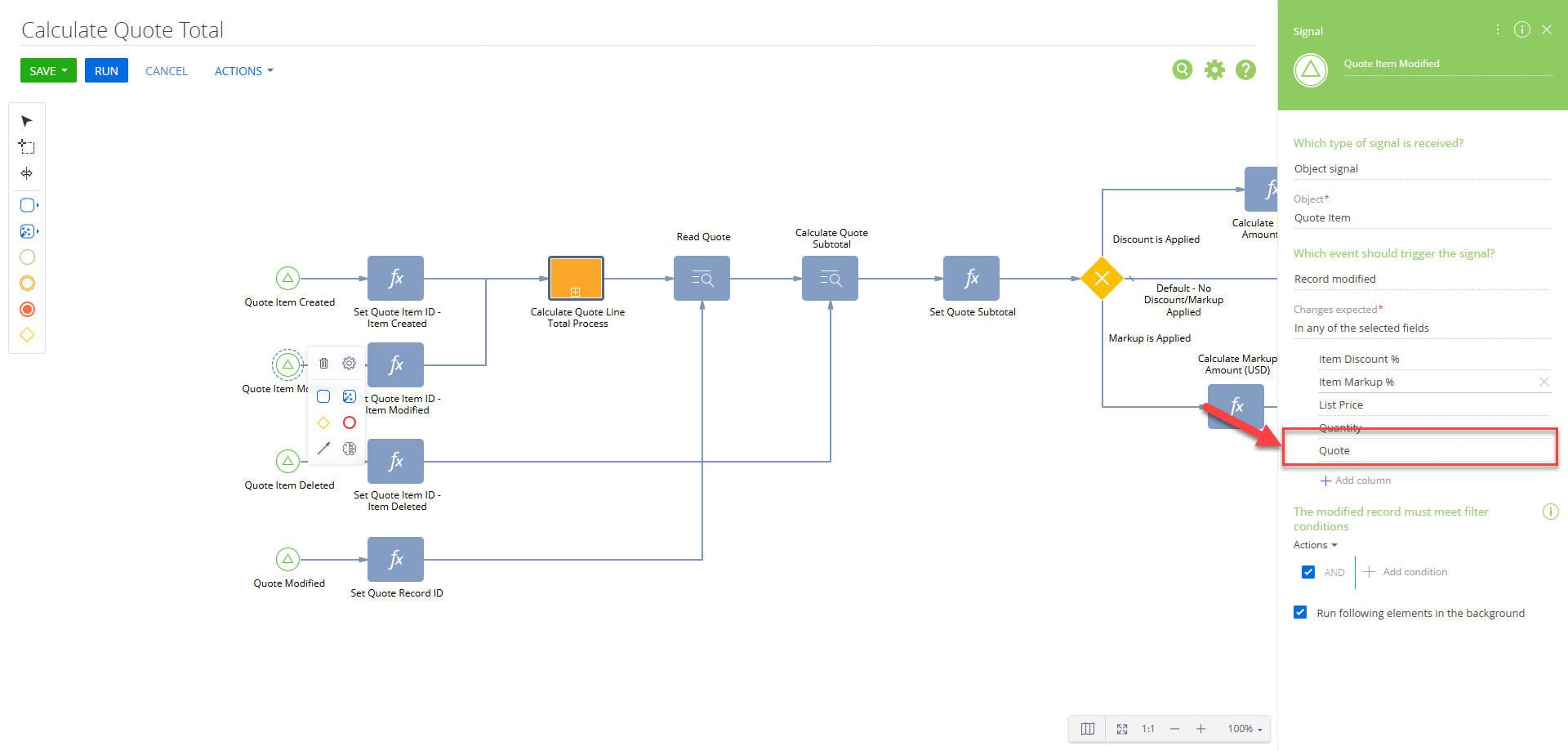Add a green start event from toolbar

(27, 257)
